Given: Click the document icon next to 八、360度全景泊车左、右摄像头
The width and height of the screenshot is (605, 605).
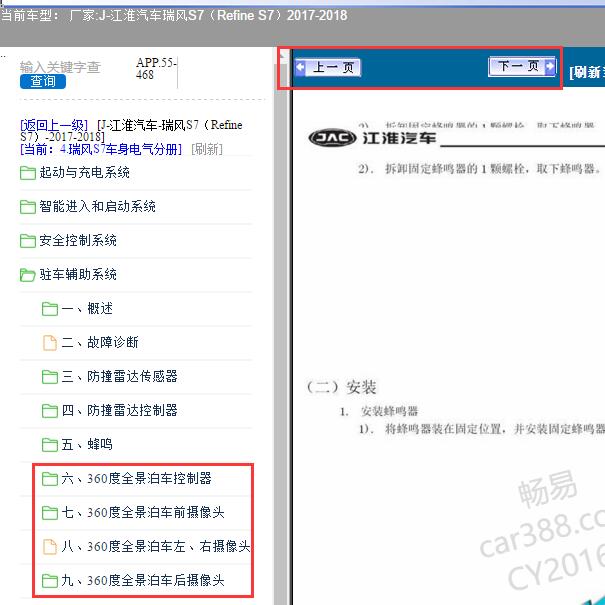Looking at the screenshot, I should pos(50,546).
